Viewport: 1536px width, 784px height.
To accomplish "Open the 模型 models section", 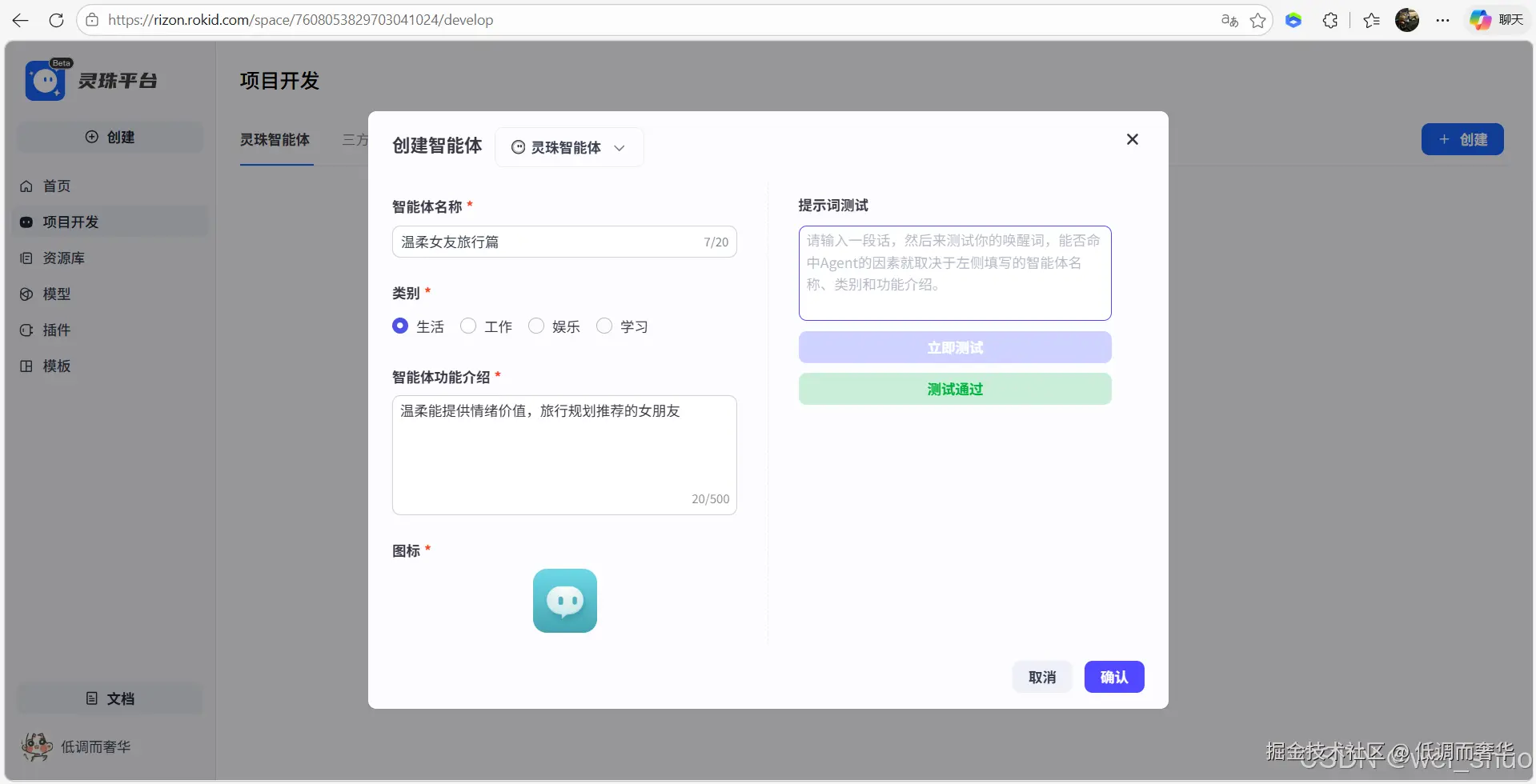I will (56, 294).
